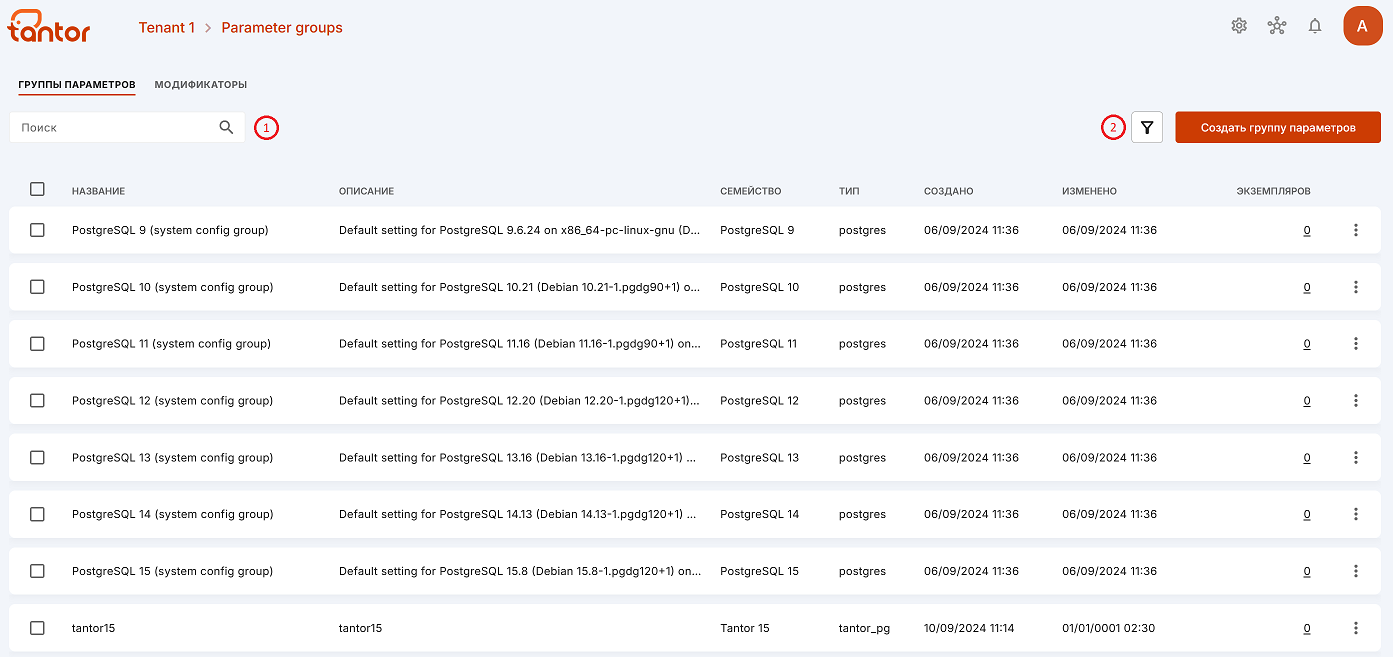Click the tantor_pg type cell

point(864,628)
